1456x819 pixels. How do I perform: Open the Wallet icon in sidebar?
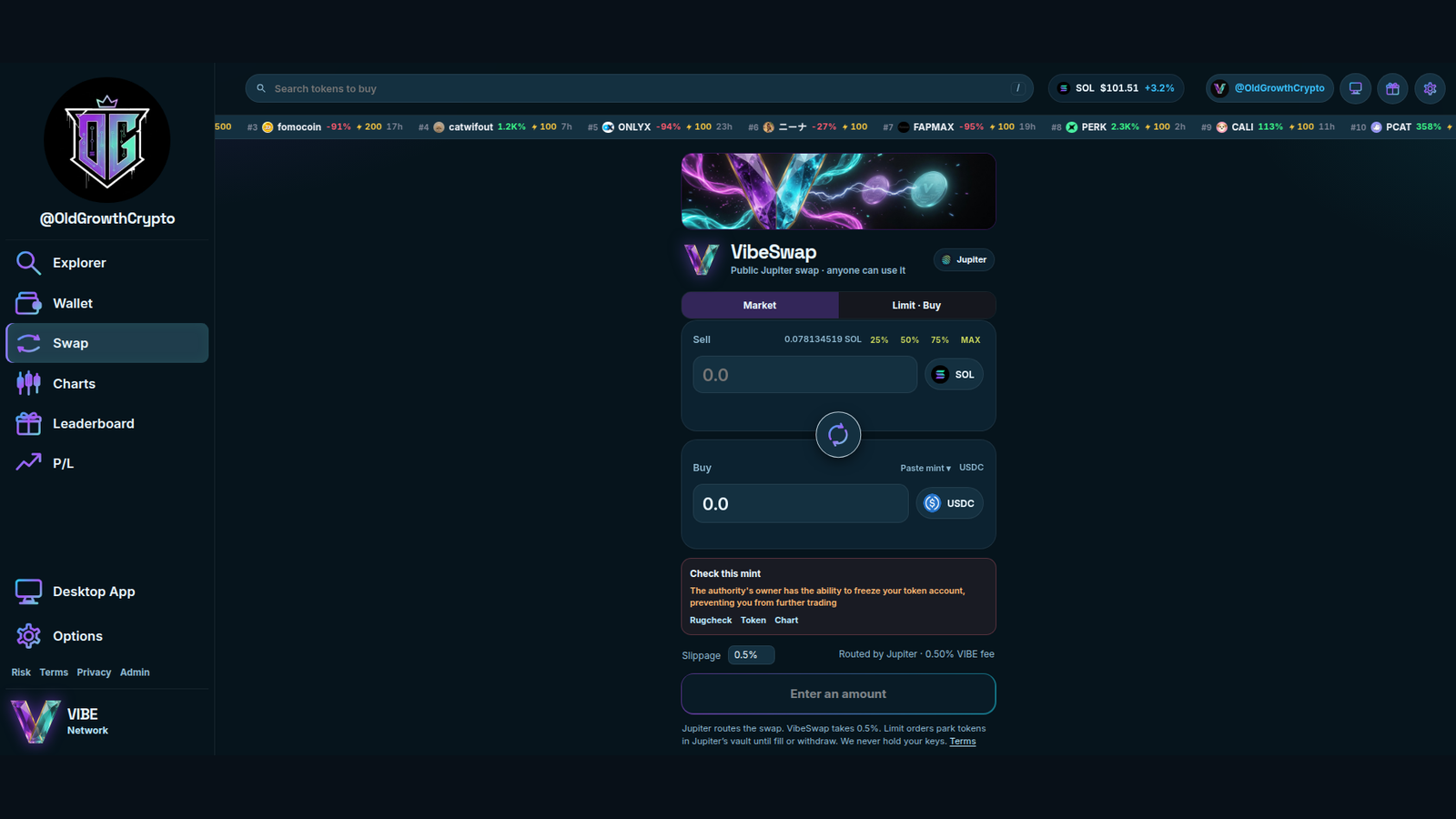pos(28,303)
